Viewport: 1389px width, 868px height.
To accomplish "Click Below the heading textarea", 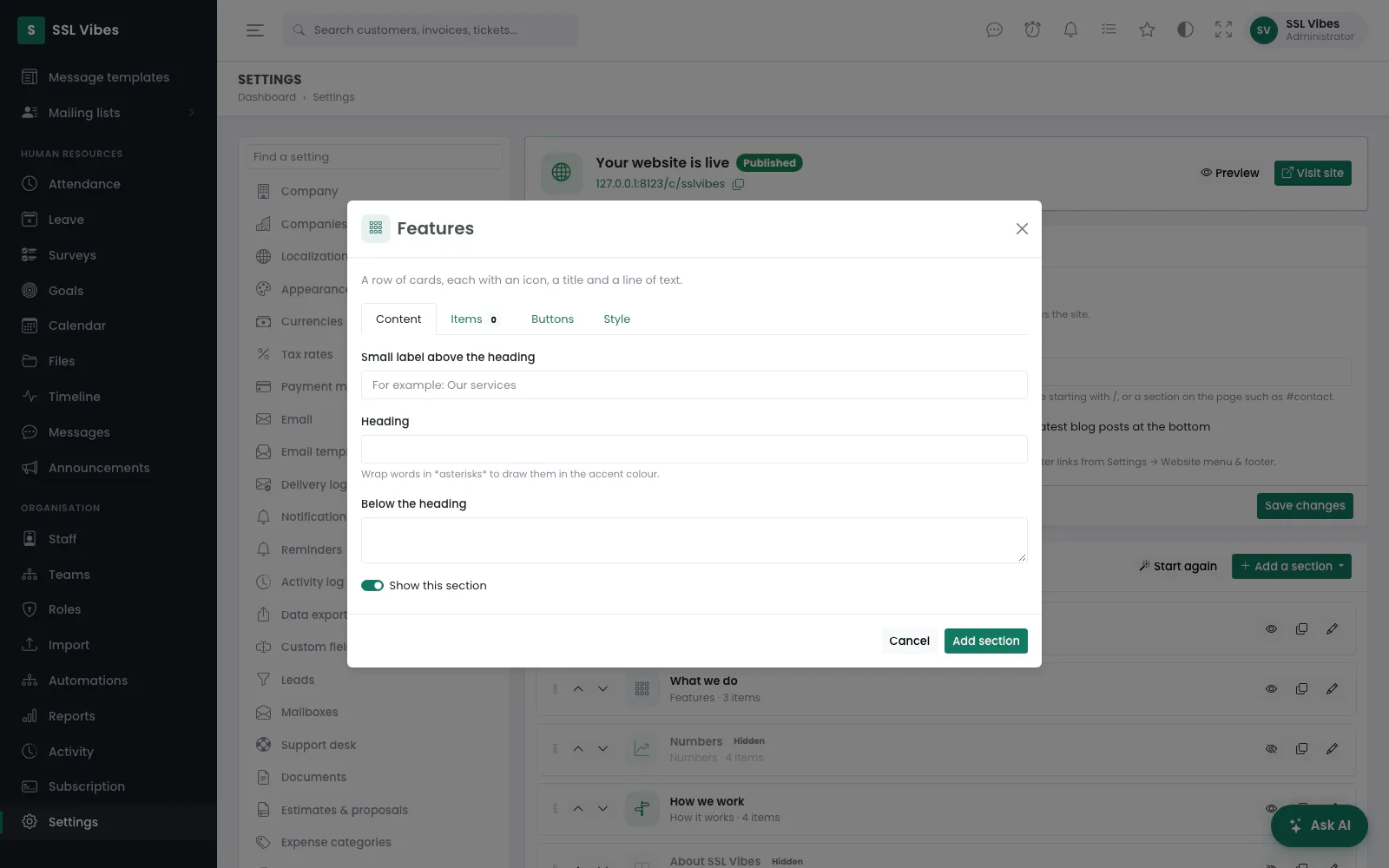I will [x=694, y=541].
